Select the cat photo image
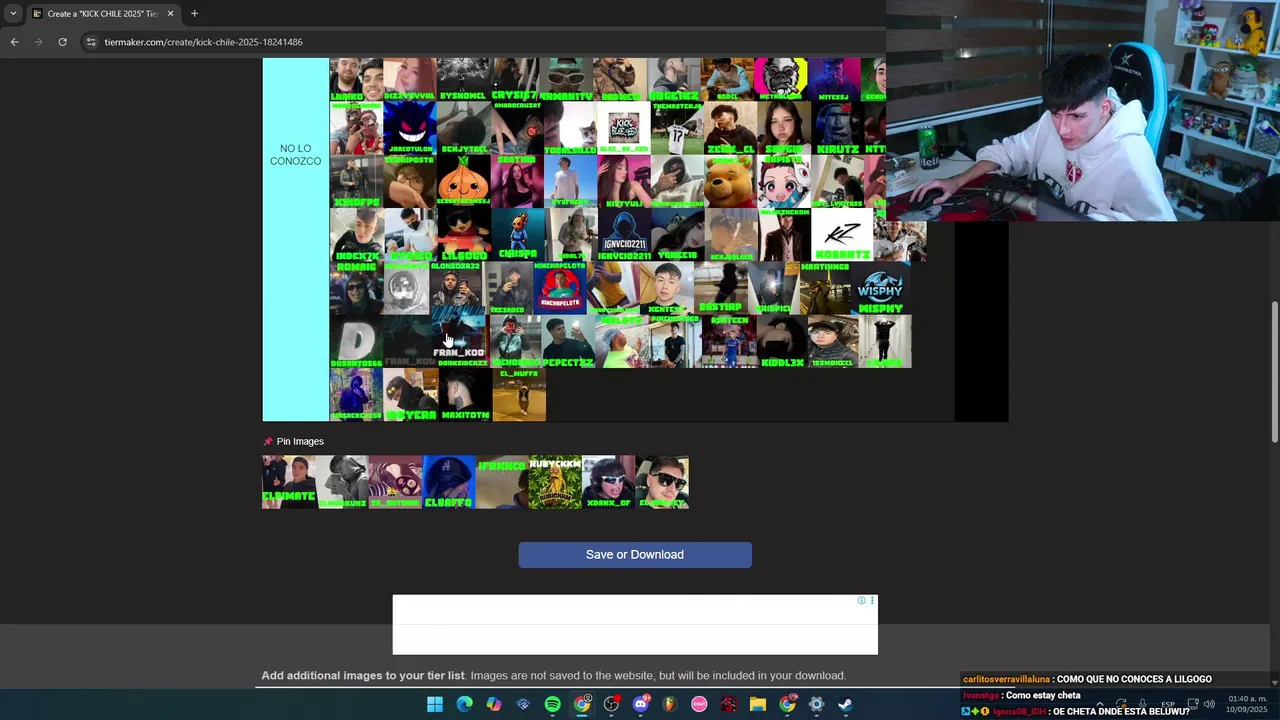Screen dimensions: 1280x720 [570, 129]
